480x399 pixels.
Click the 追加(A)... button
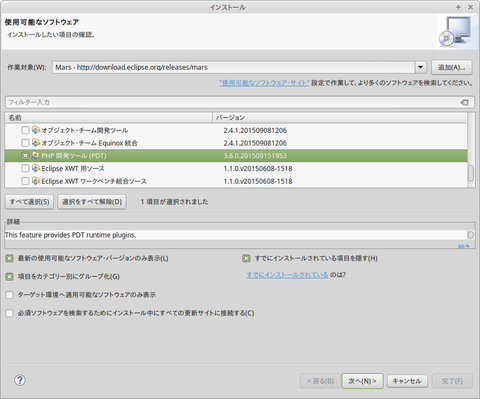(x=452, y=67)
